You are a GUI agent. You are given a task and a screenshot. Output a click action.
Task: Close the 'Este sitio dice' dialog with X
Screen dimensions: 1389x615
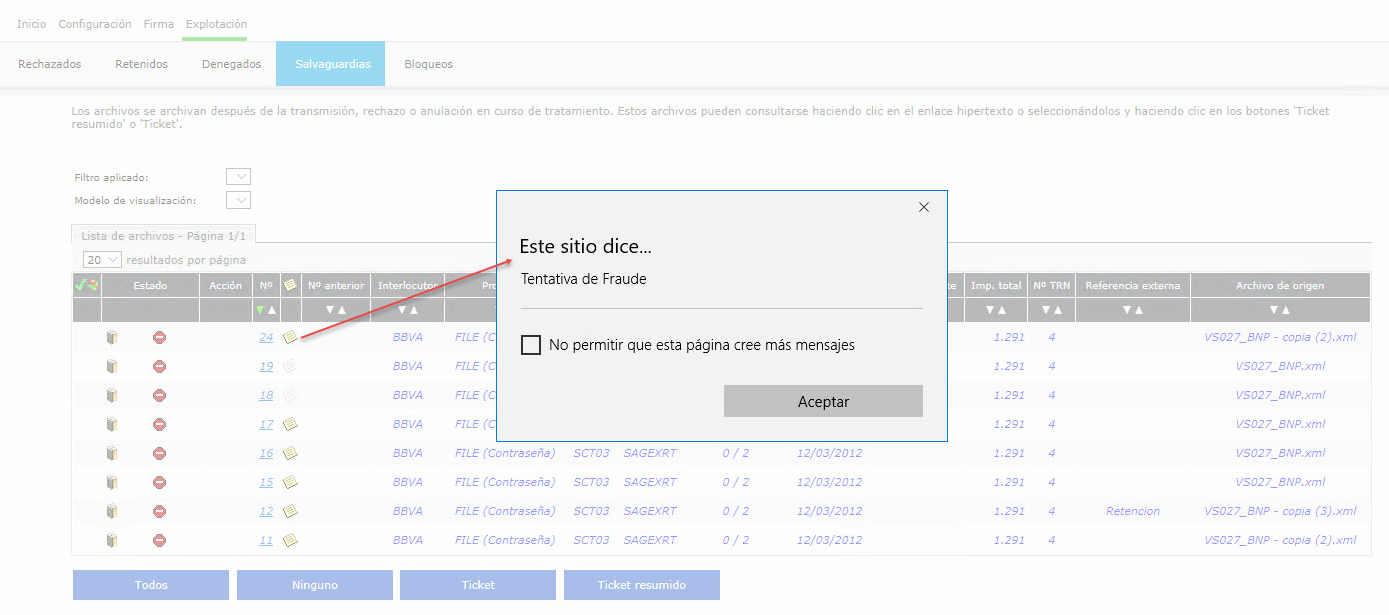coord(923,207)
